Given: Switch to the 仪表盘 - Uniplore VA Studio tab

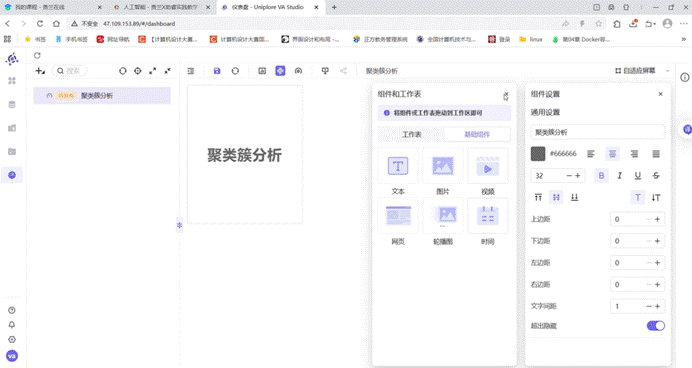Looking at the screenshot, I should pyautogui.click(x=270, y=8).
